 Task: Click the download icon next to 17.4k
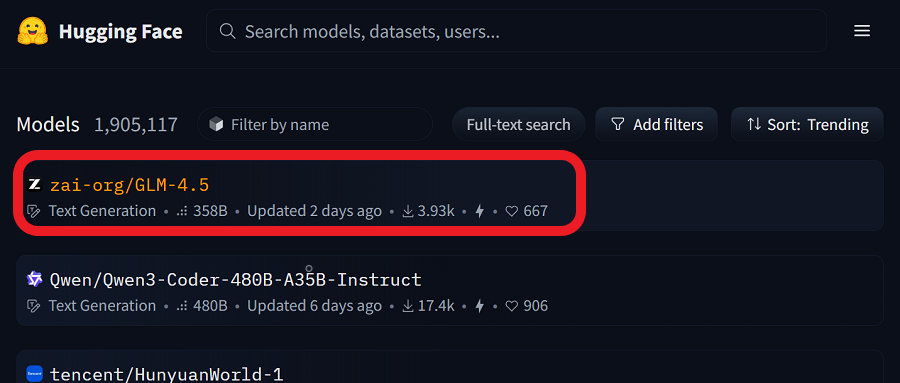(408, 306)
